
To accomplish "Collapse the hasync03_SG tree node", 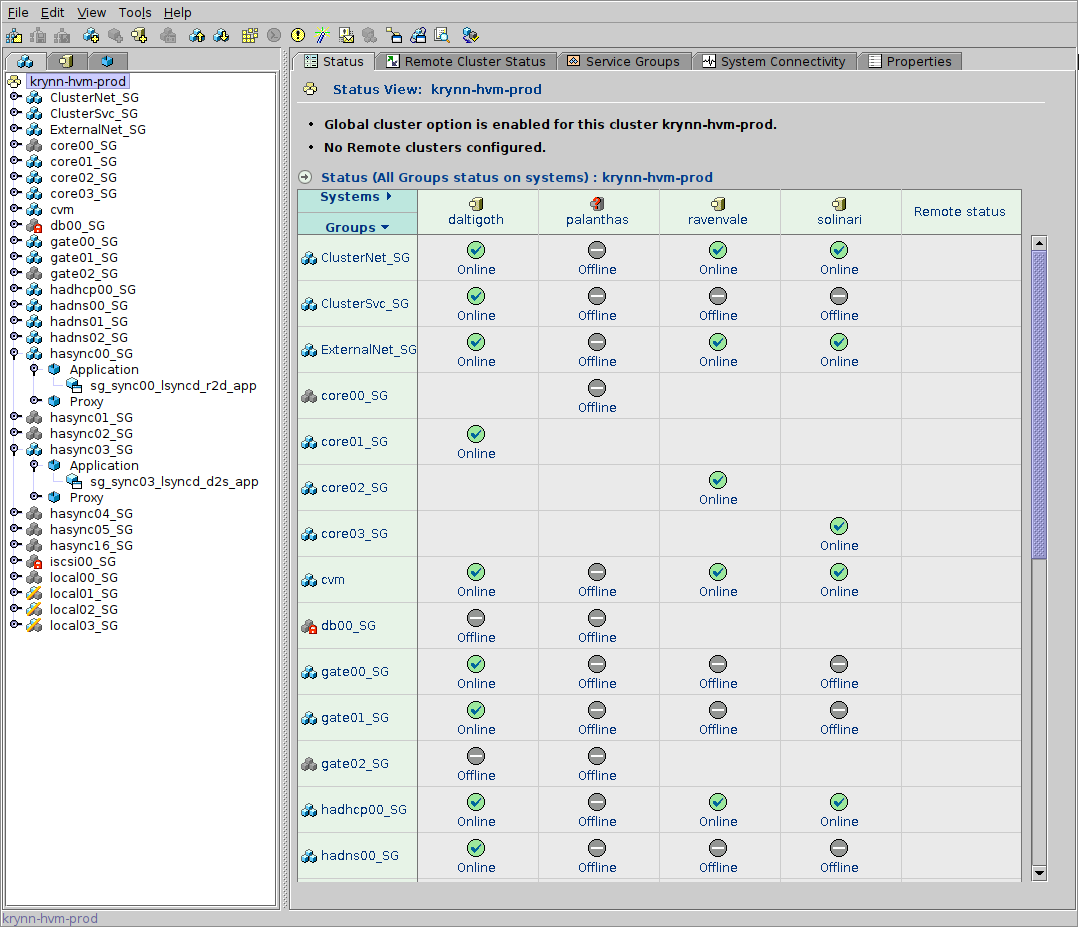I will 15,449.
